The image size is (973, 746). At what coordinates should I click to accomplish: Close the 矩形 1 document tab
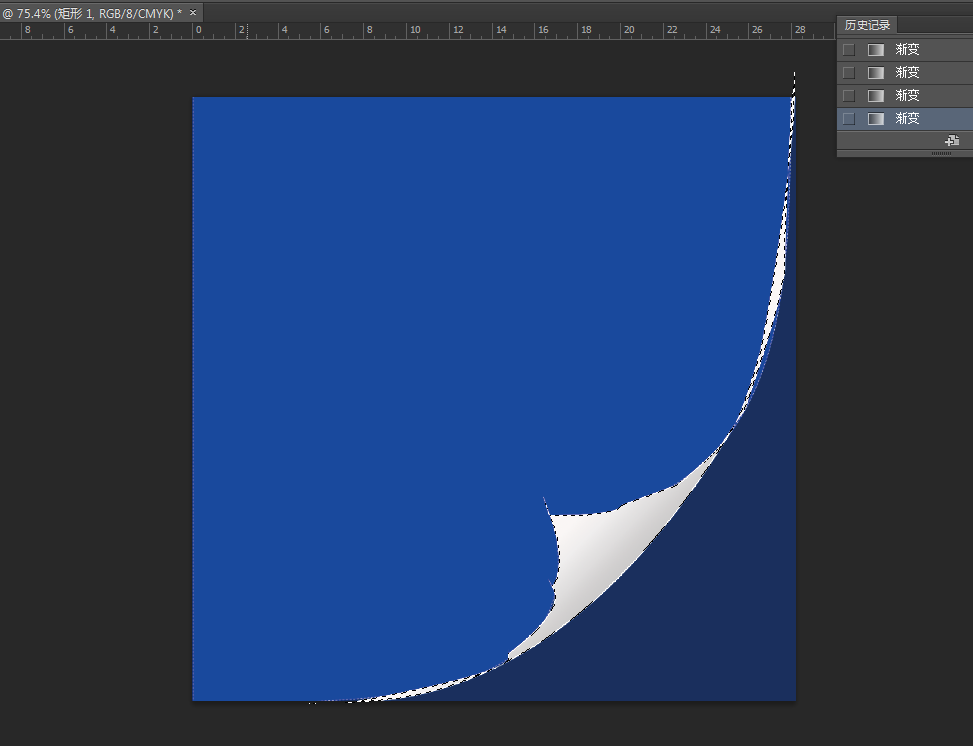tap(193, 13)
